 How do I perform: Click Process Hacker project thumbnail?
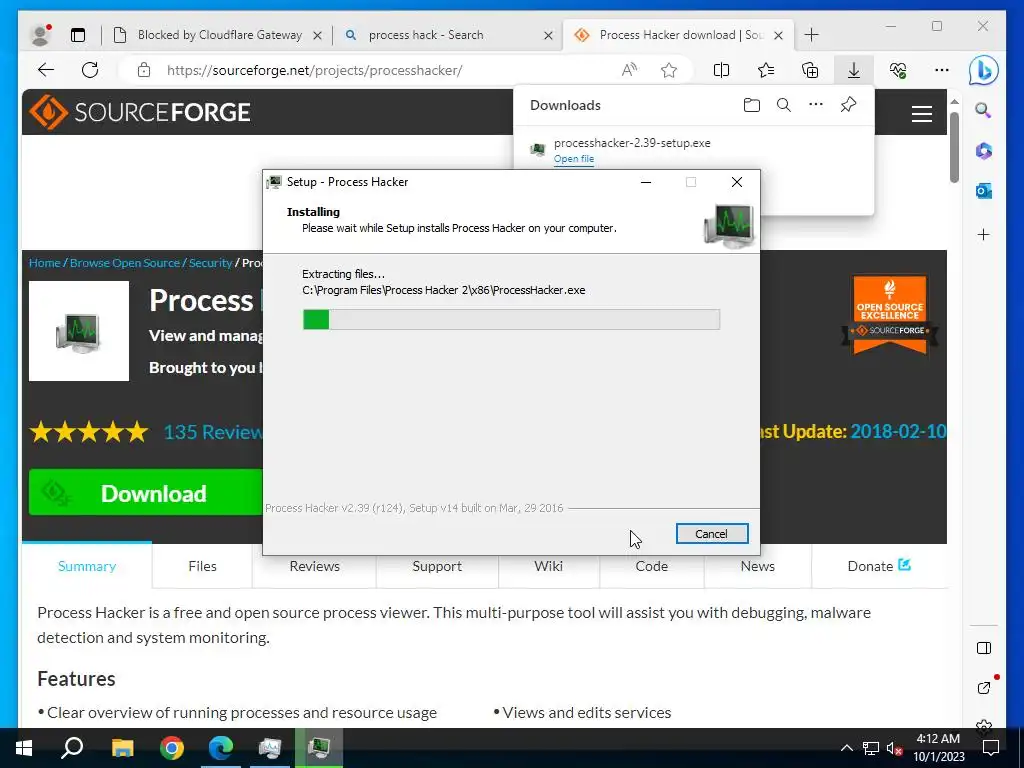click(x=79, y=331)
